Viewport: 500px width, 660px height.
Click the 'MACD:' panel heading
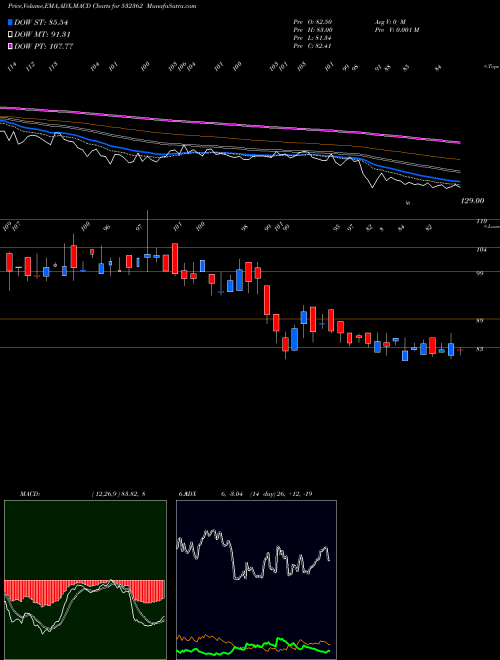29,494
